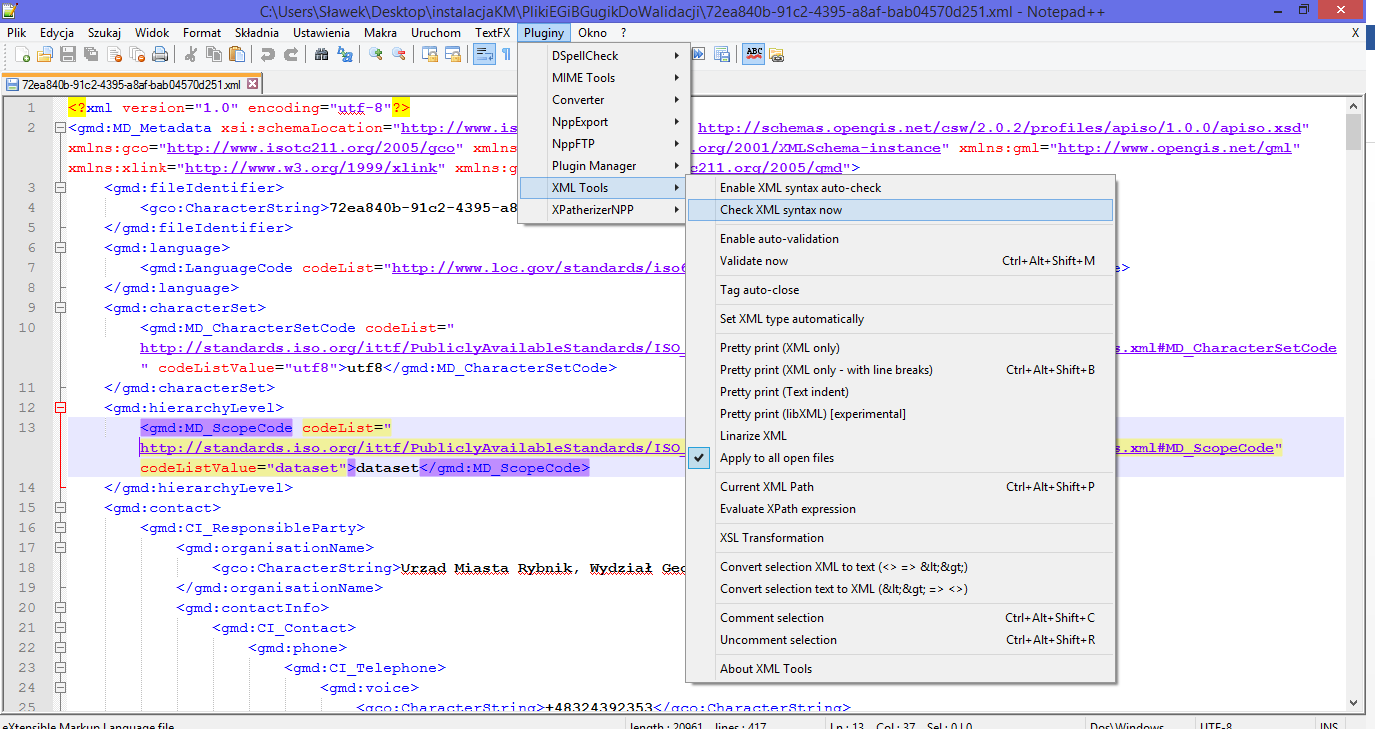Collapse gmd:contact fold on line 15
The image size is (1375, 729).
coord(60,508)
